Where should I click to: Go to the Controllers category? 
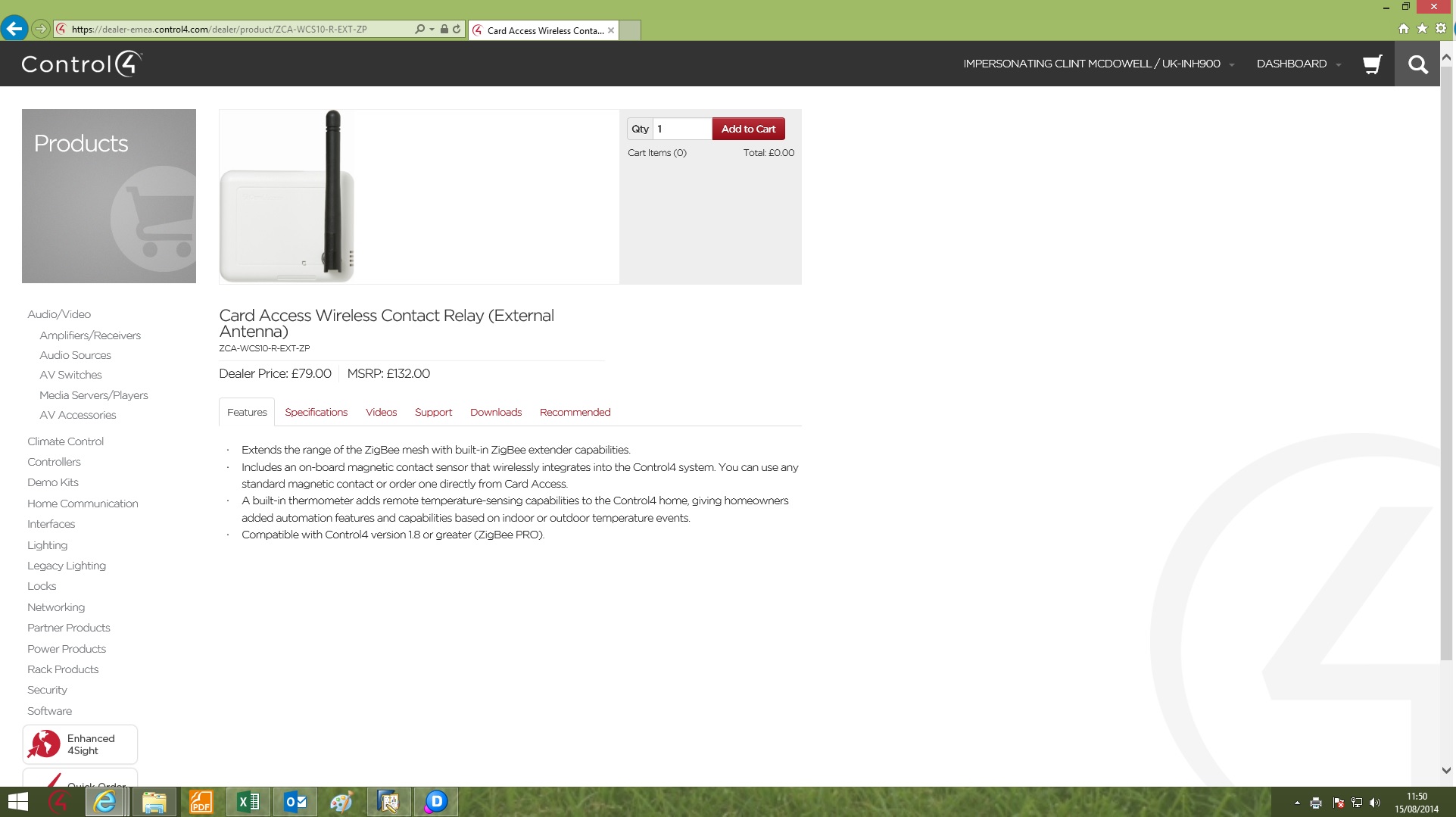[x=54, y=462]
